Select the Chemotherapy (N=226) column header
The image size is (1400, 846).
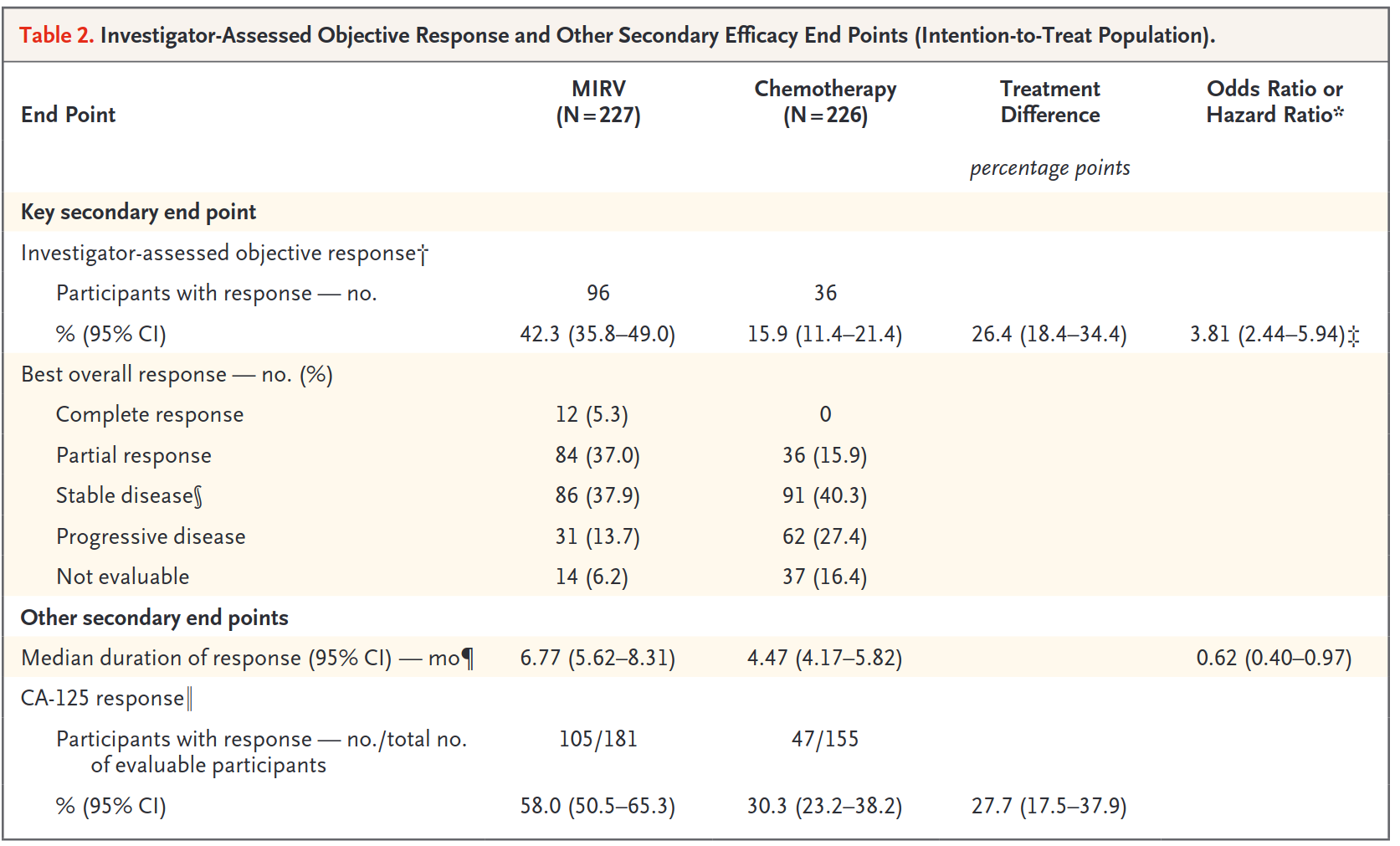click(x=825, y=102)
